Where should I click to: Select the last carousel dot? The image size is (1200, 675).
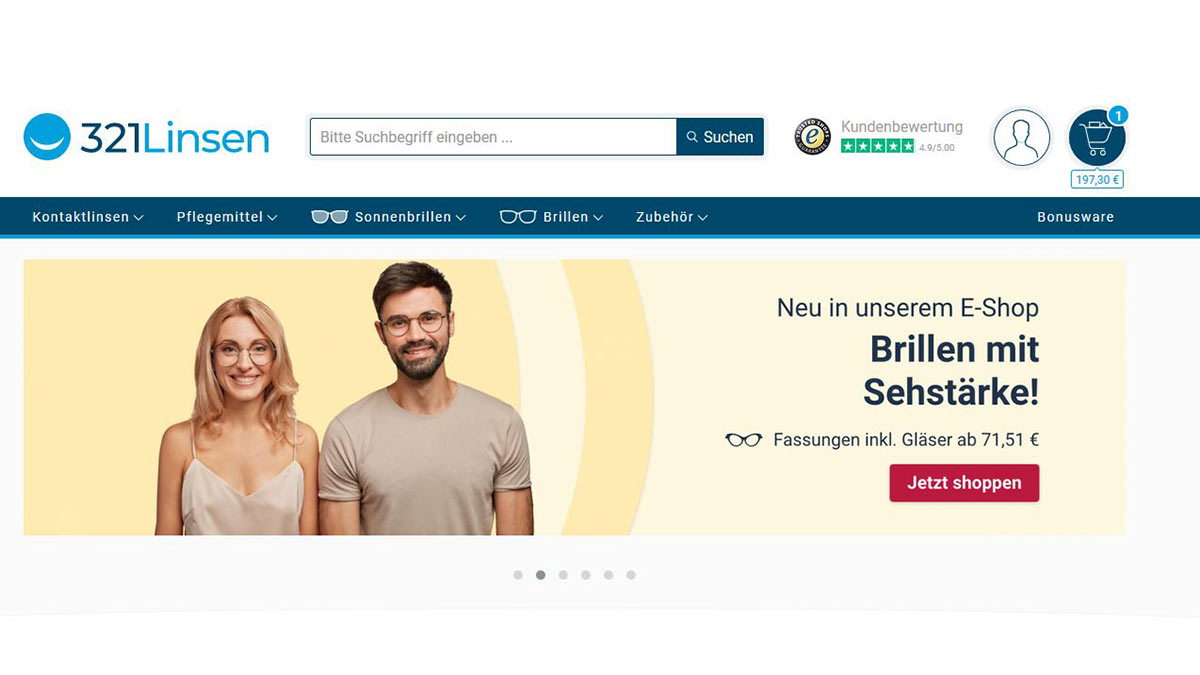[x=631, y=575]
